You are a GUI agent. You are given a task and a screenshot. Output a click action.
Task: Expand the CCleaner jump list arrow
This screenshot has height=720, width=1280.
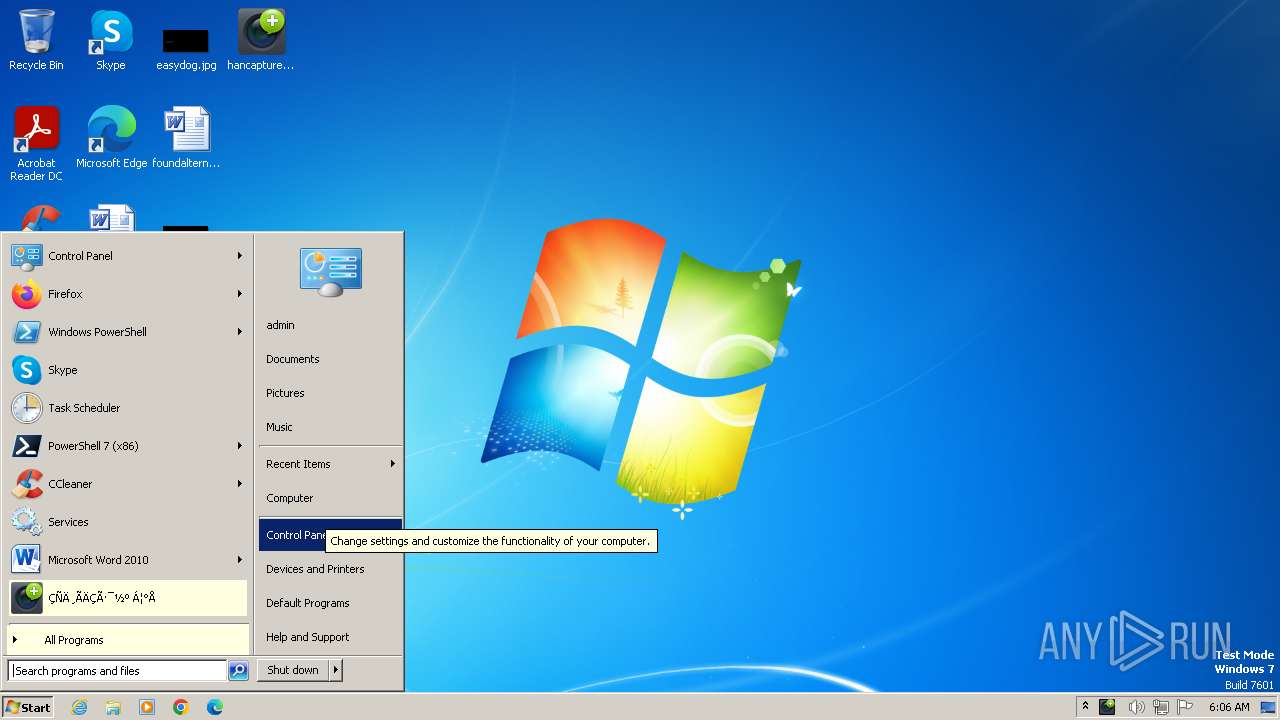tap(240, 484)
